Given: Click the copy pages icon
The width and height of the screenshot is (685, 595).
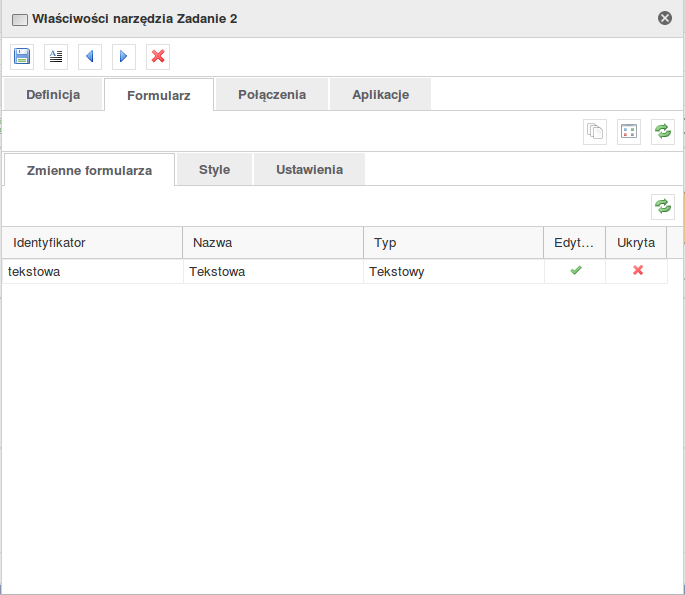Looking at the screenshot, I should click(595, 132).
